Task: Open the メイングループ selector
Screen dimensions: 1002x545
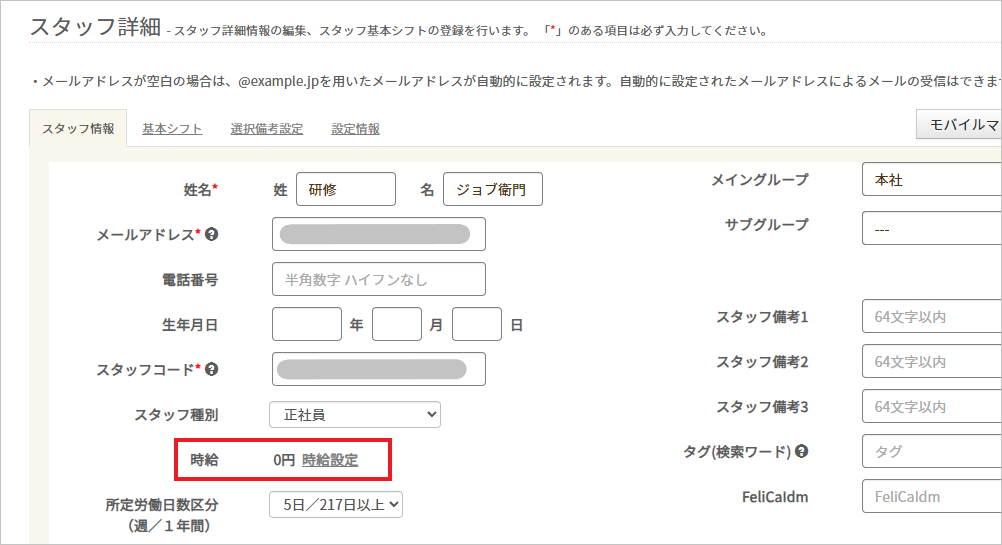Action: 930,180
